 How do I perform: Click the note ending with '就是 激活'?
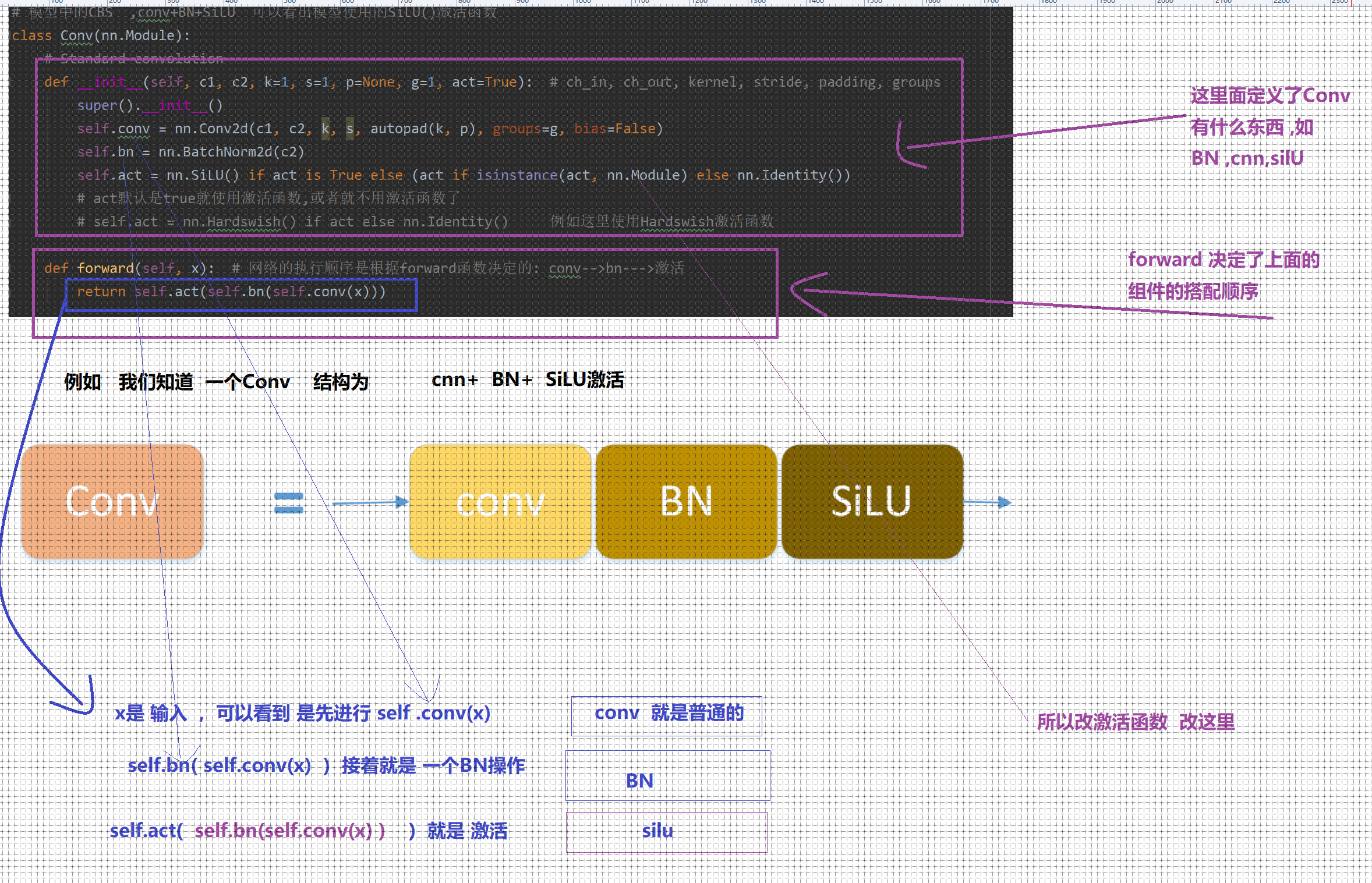[309, 831]
